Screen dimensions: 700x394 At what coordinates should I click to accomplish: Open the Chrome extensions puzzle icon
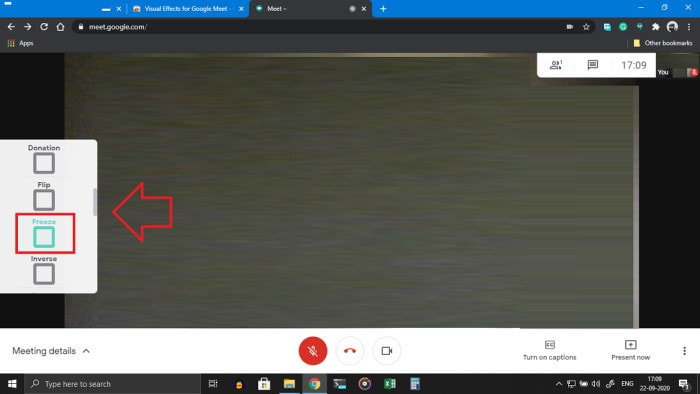click(x=655, y=27)
